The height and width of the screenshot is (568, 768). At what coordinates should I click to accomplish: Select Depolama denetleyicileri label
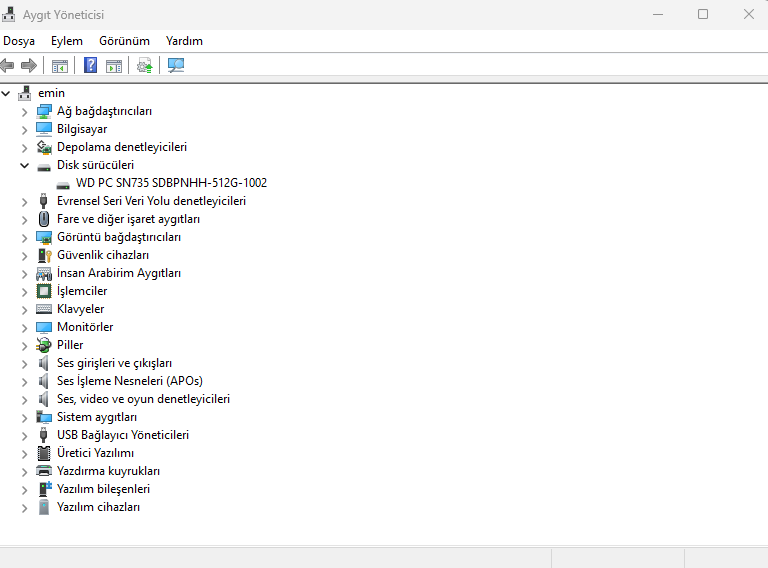coord(122,147)
